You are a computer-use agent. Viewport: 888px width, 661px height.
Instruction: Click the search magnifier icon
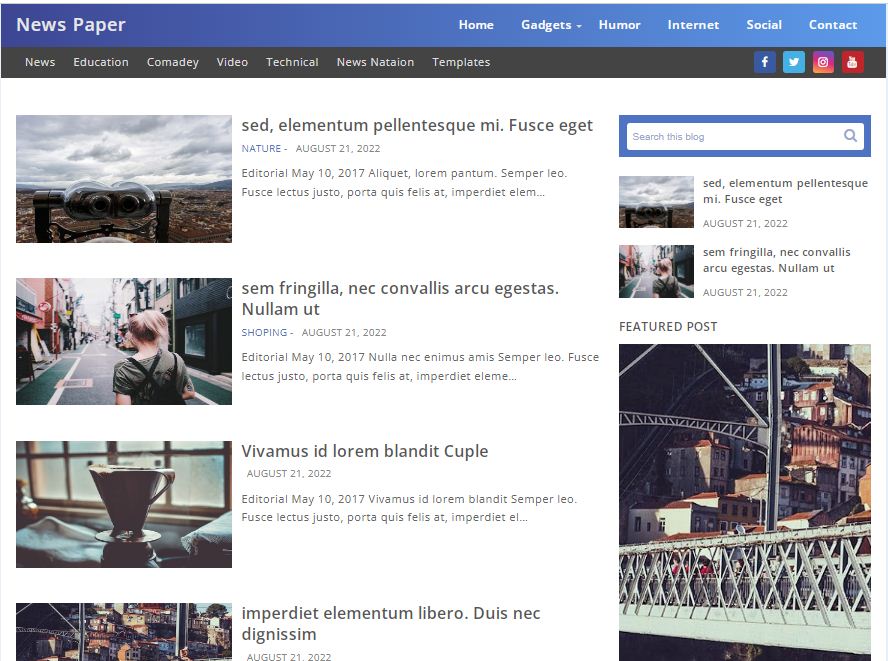pos(850,136)
